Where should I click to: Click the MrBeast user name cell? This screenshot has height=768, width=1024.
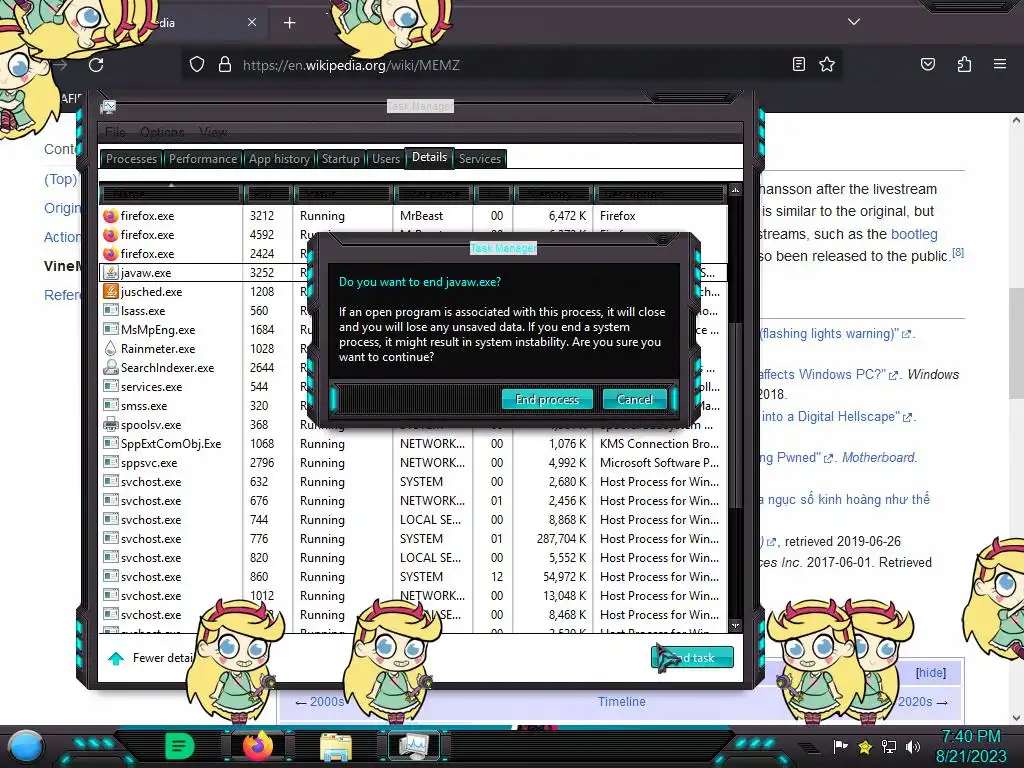pos(421,216)
